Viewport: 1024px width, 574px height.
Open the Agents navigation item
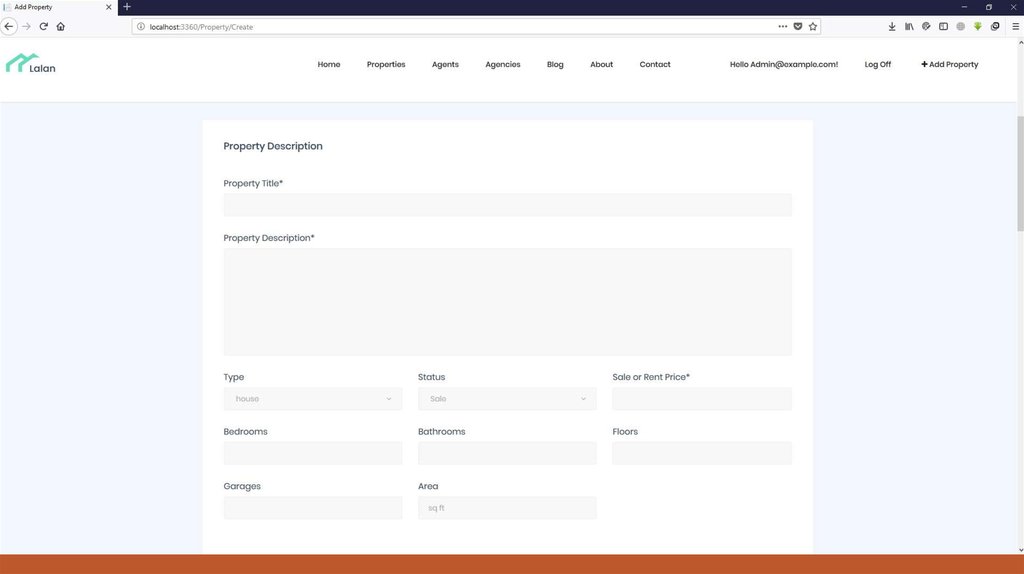click(x=445, y=65)
